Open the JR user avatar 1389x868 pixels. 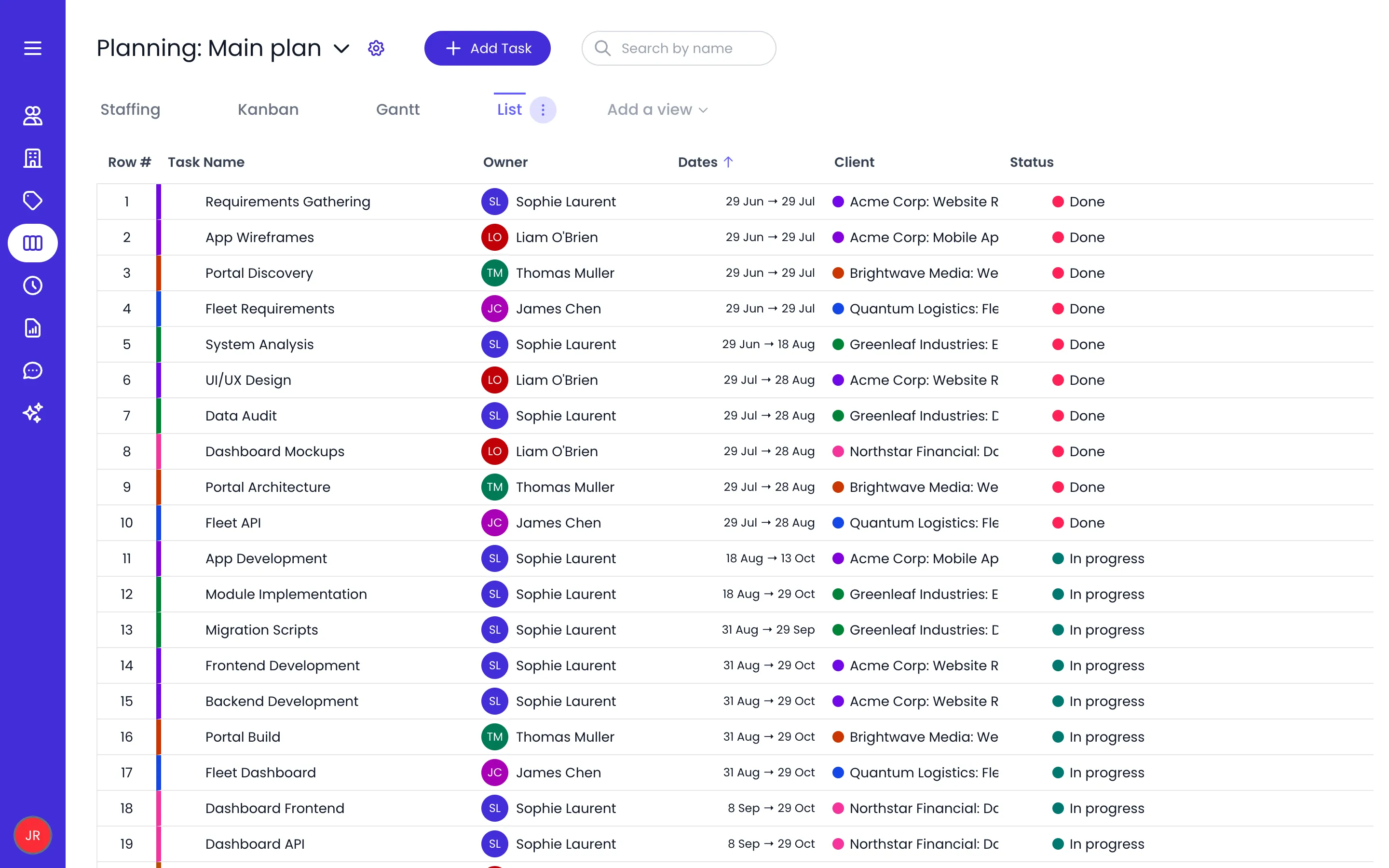[x=33, y=835]
